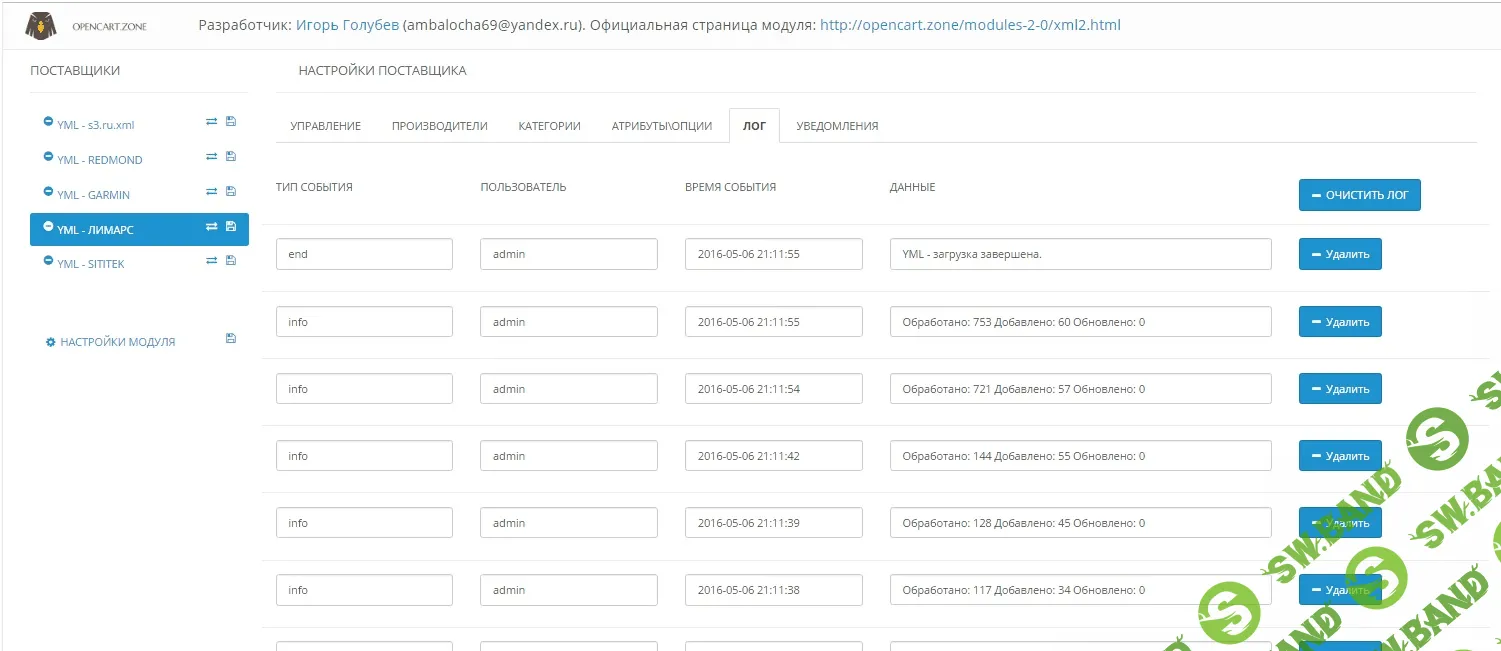Click the sync icon next to YML - s3.ru.xml
The height and width of the screenshot is (651, 1501).
(x=211, y=121)
